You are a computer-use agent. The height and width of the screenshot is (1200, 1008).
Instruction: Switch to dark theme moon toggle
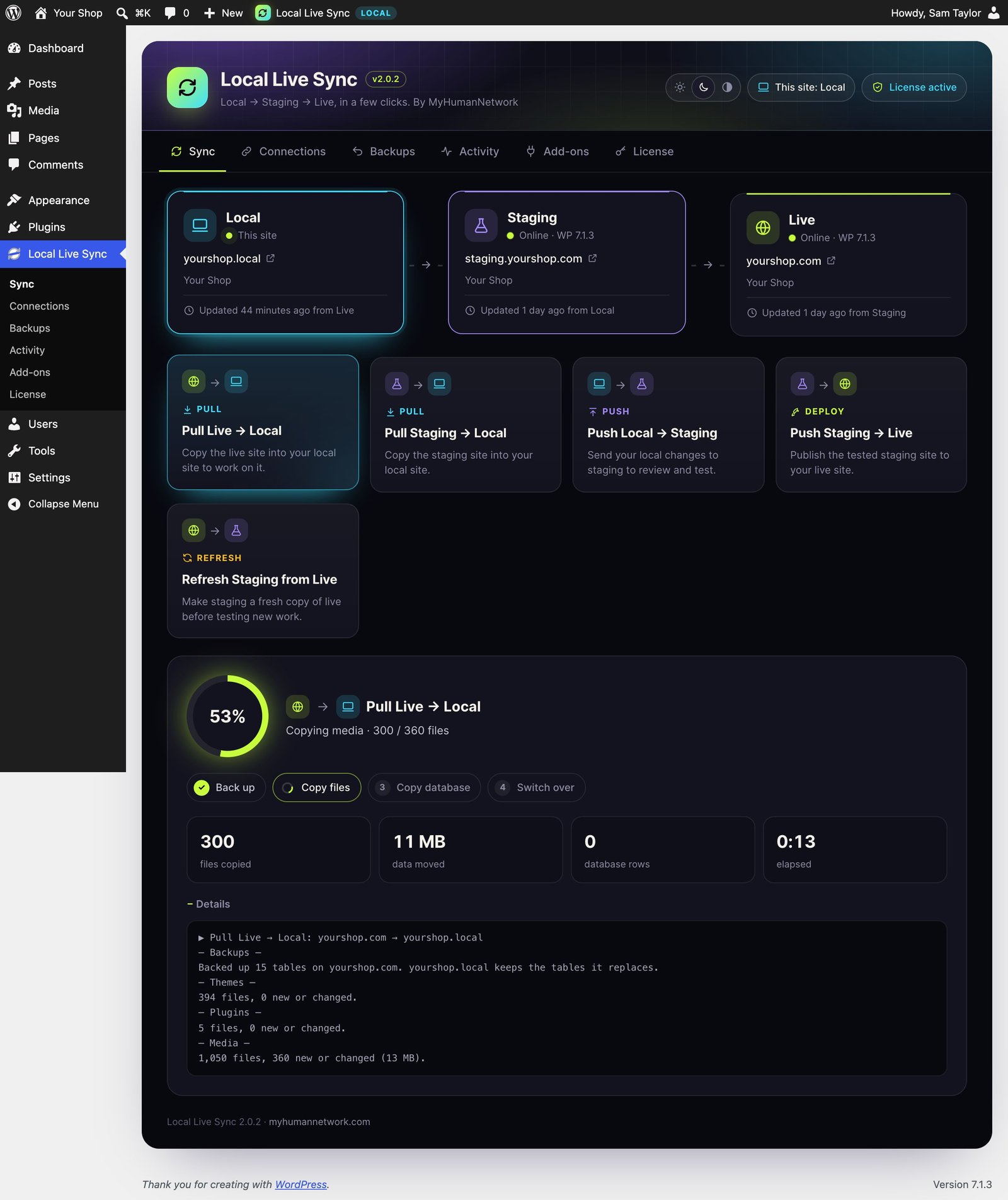click(x=703, y=88)
